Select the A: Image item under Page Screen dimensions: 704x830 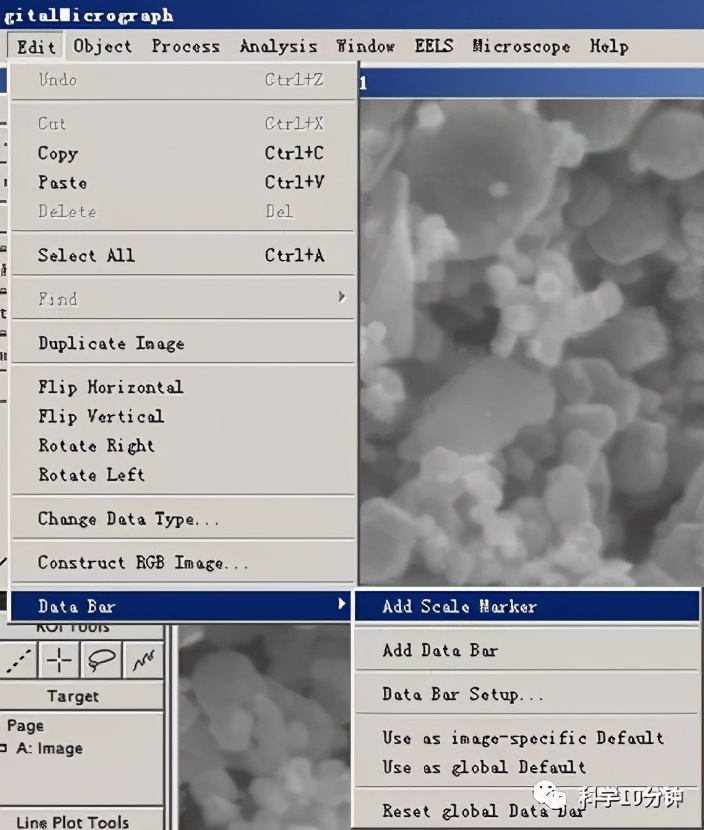(49, 748)
